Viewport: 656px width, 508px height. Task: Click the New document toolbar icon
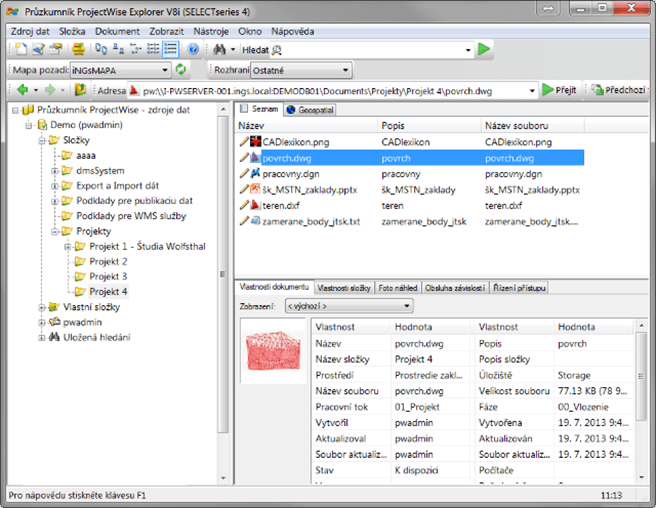pos(20,49)
